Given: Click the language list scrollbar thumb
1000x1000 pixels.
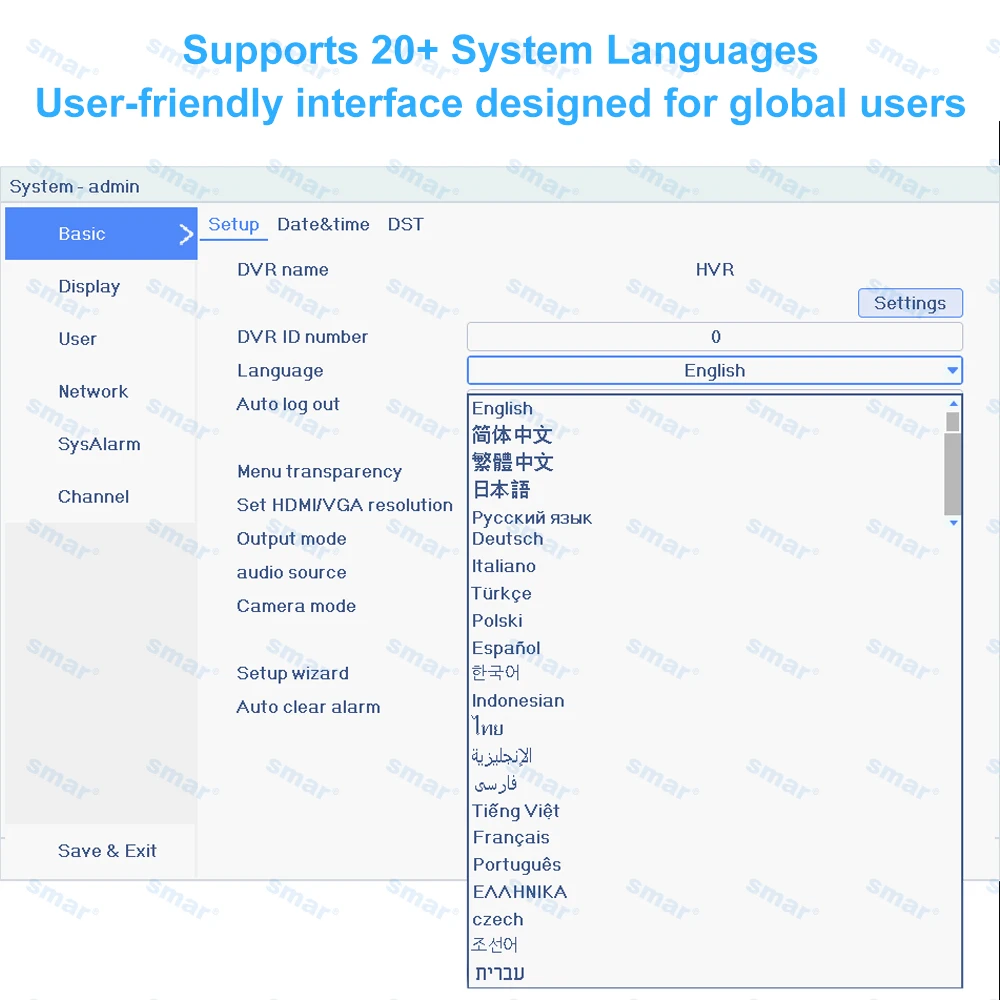Looking at the screenshot, I should click(953, 463).
